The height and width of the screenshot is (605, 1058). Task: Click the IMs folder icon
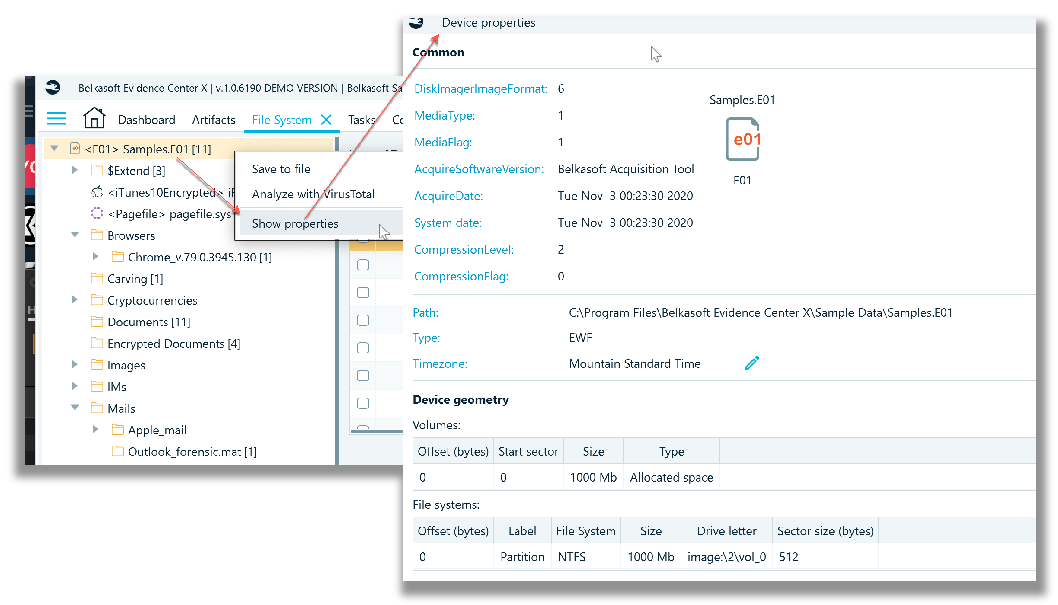97,386
